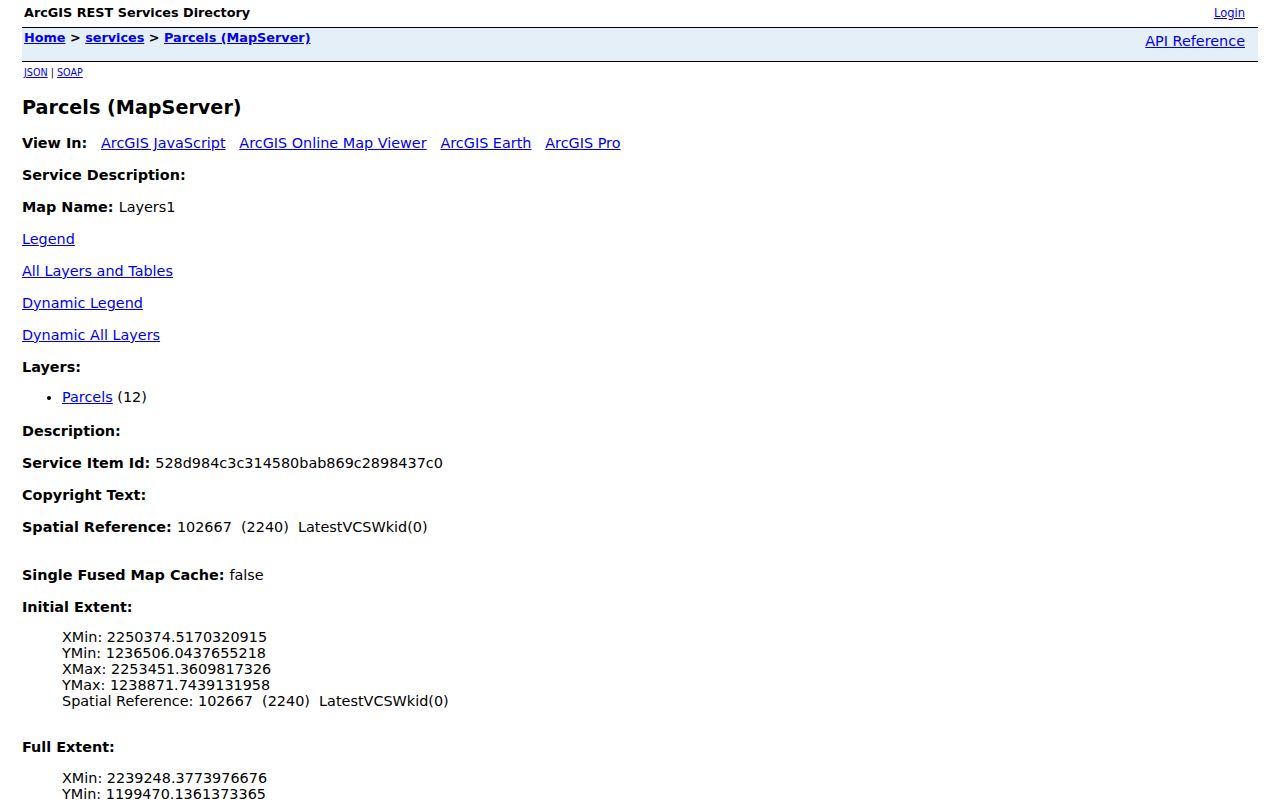View the JSON format of this page
The width and height of the screenshot is (1280, 800).
36,72
